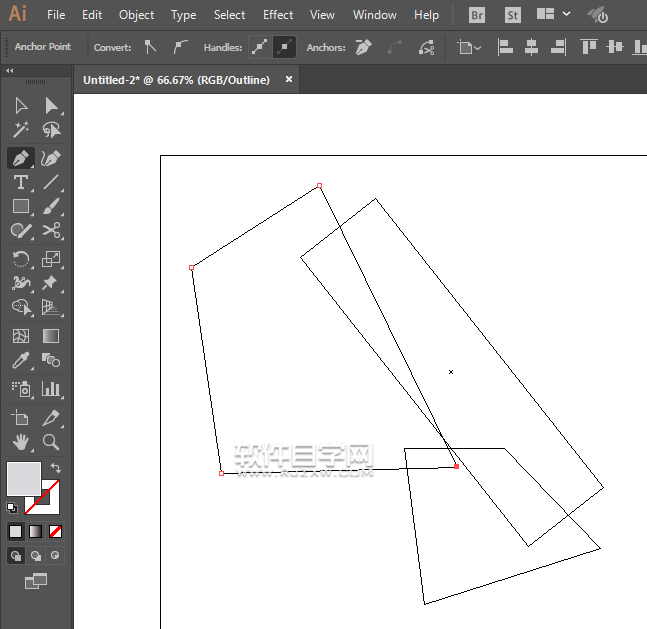Open the Object menu
Viewport: 647px width, 629px height.
pyautogui.click(x=136, y=15)
